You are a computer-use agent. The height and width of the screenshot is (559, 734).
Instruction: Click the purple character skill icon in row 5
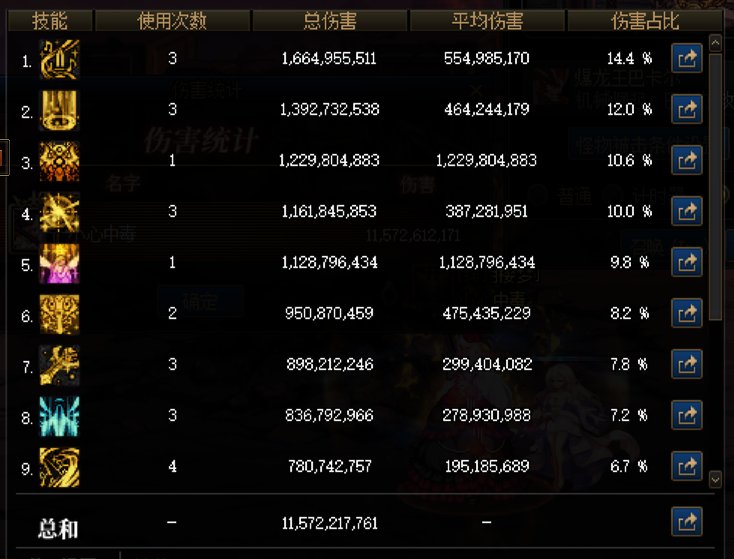(59, 264)
